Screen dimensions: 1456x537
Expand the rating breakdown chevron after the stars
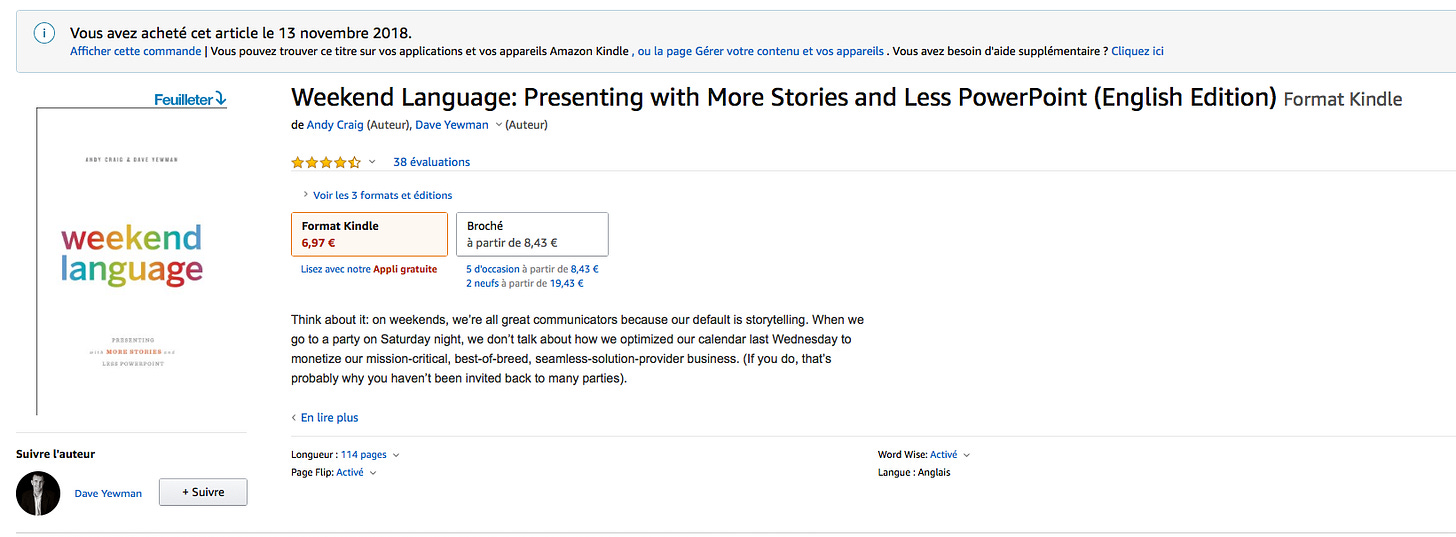coord(372,162)
